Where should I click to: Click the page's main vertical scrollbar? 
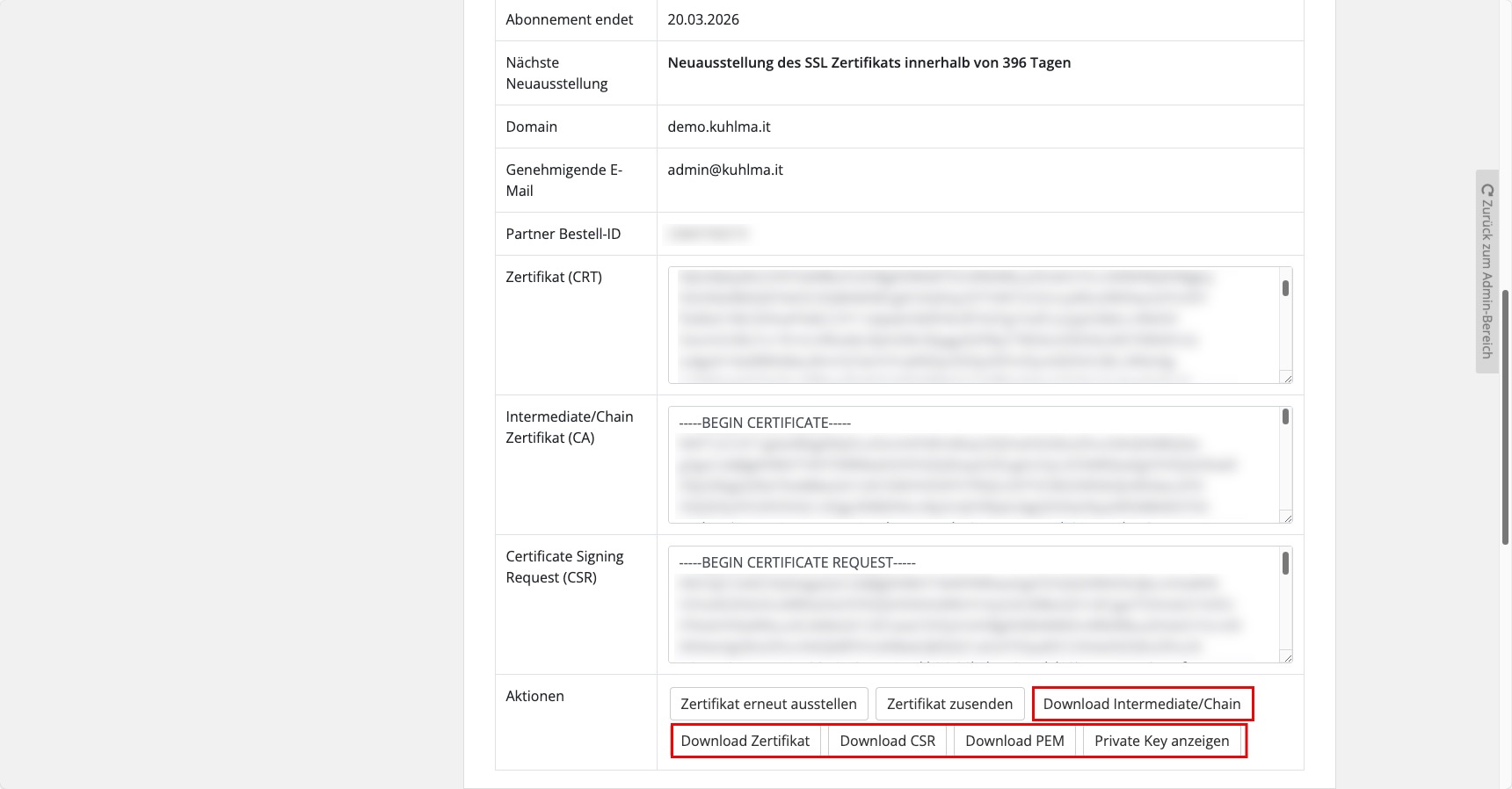(1506, 417)
